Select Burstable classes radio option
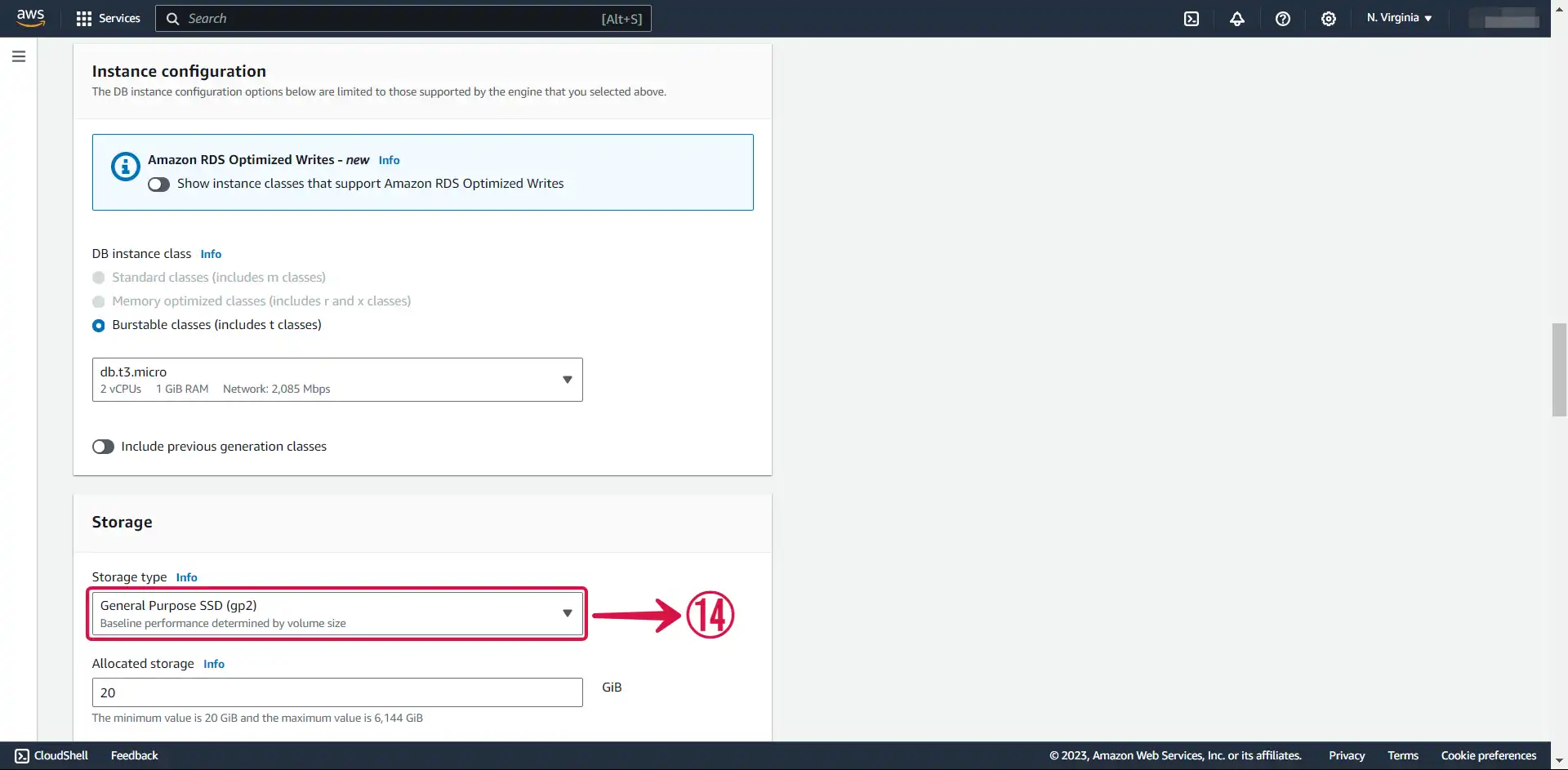 99,325
